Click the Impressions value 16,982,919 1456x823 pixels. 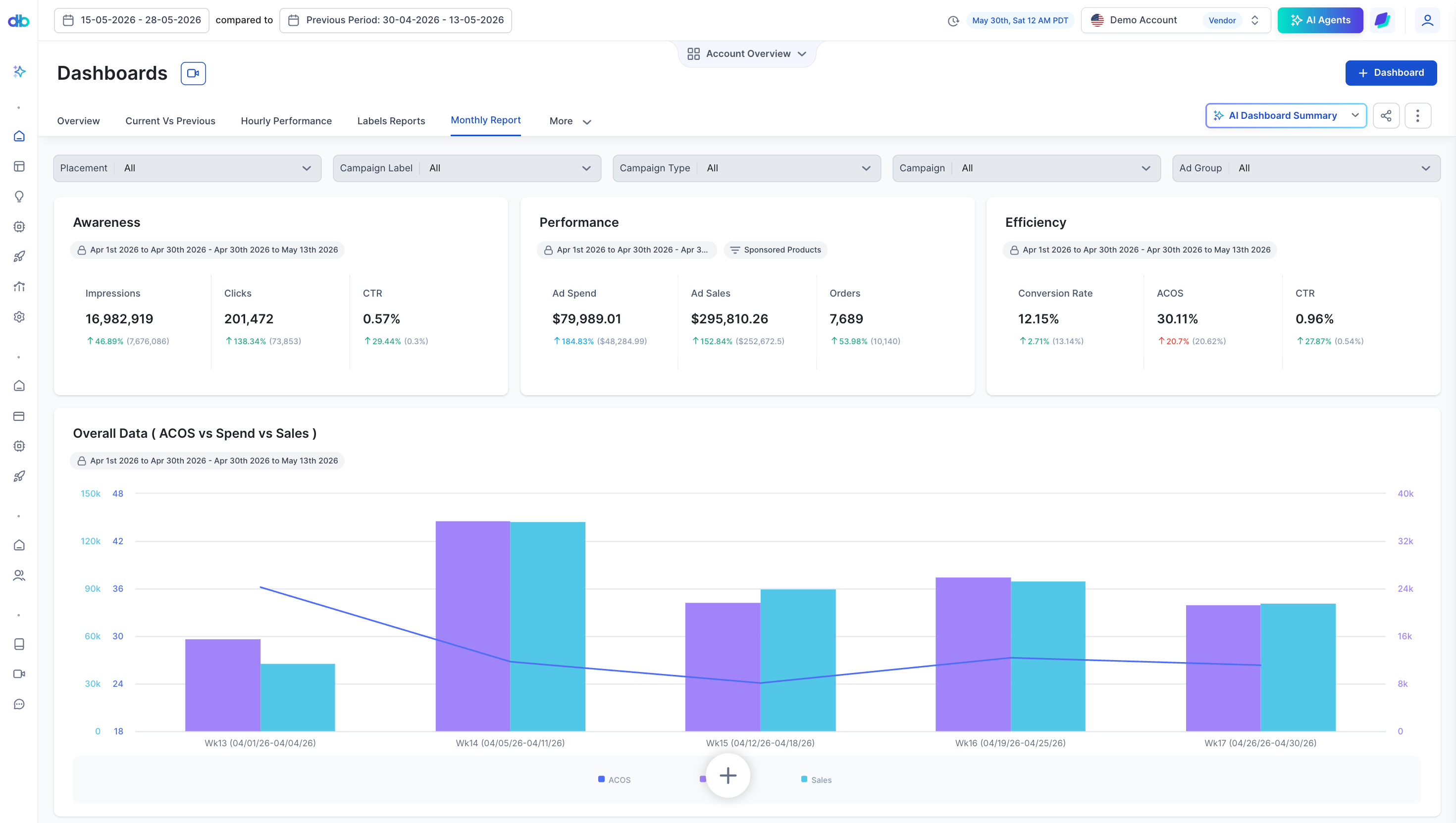click(119, 319)
